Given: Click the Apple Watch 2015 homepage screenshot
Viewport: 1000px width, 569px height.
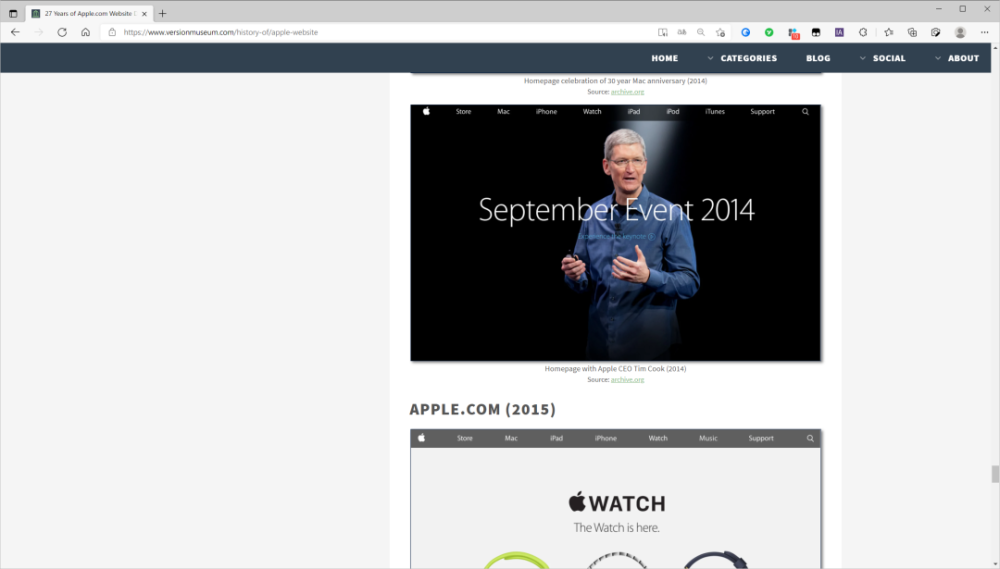Looking at the screenshot, I should point(615,499).
